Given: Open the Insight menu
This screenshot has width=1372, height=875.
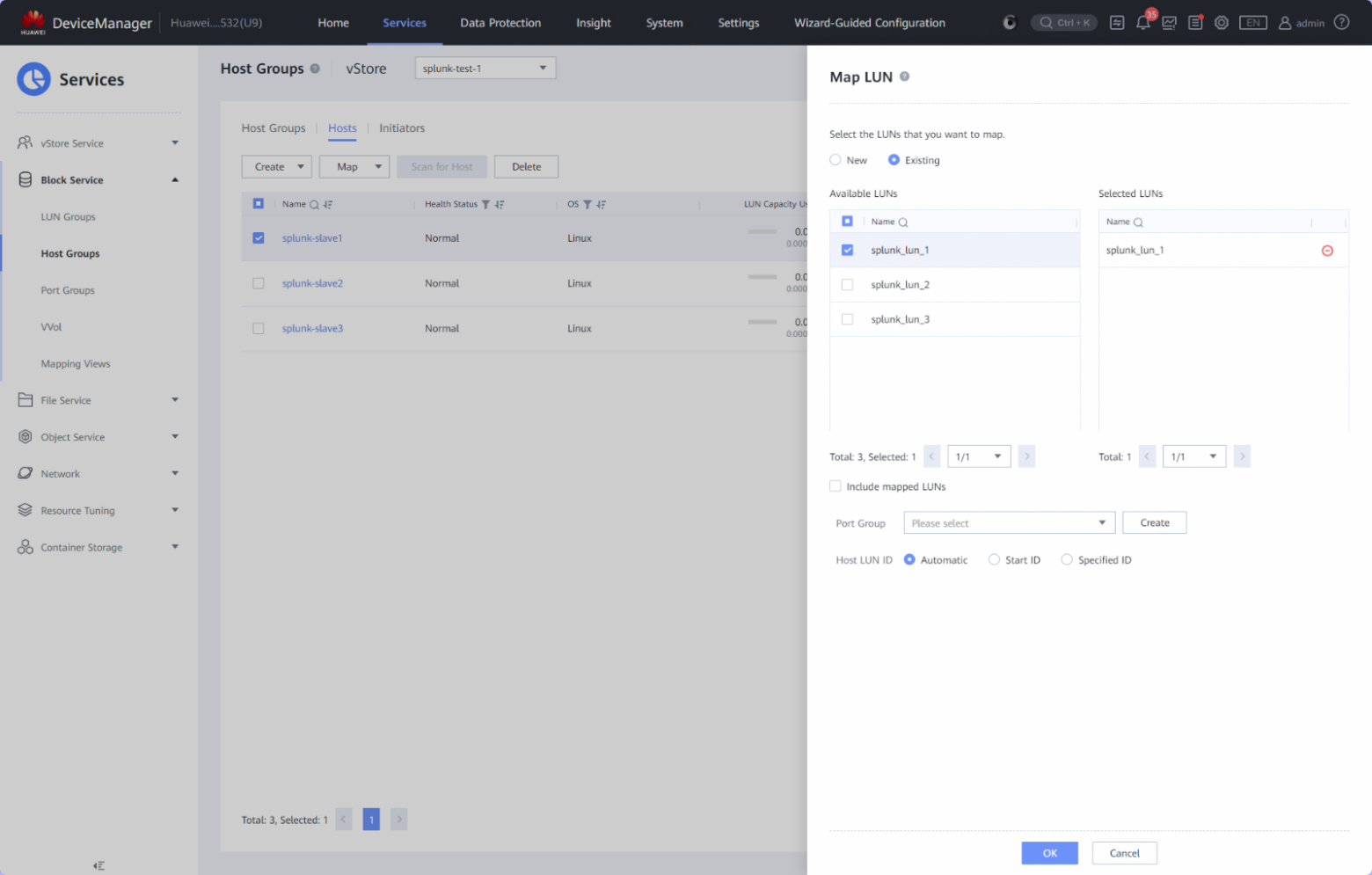Looking at the screenshot, I should (594, 23).
